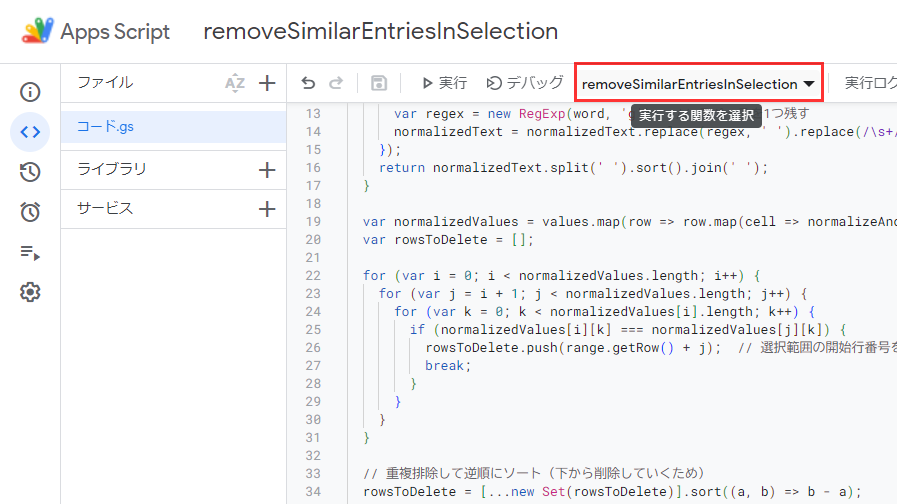Click line number 22 in the gutter
897x504 pixels.
311,275
